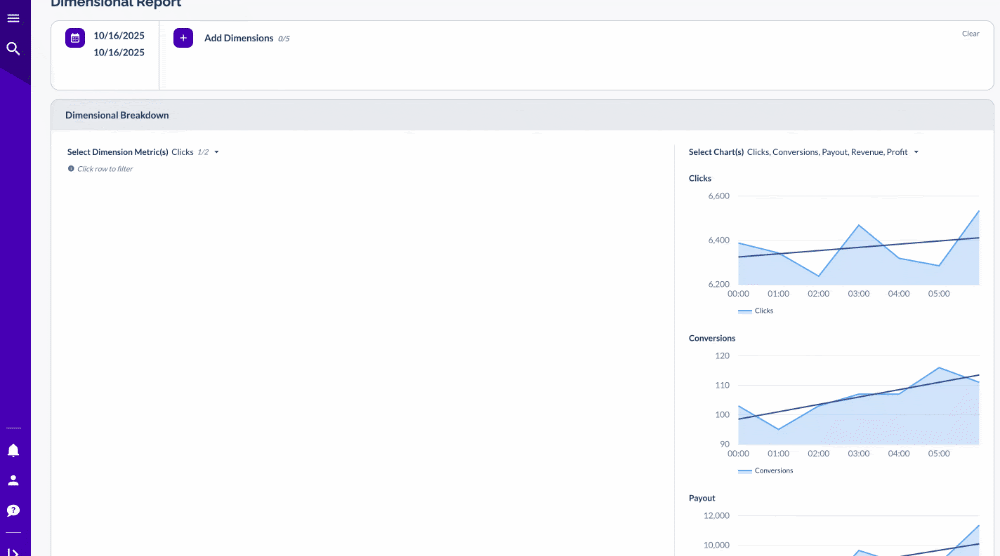Image resolution: width=1000 pixels, height=556 pixels.
Task: Expand the sidebar with the arrow icon
Action: tap(13, 549)
